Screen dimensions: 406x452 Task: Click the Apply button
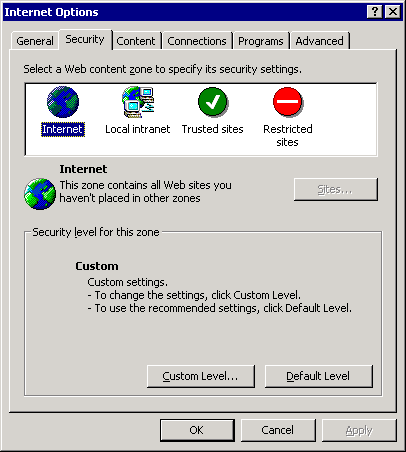[x=359, y=430]
